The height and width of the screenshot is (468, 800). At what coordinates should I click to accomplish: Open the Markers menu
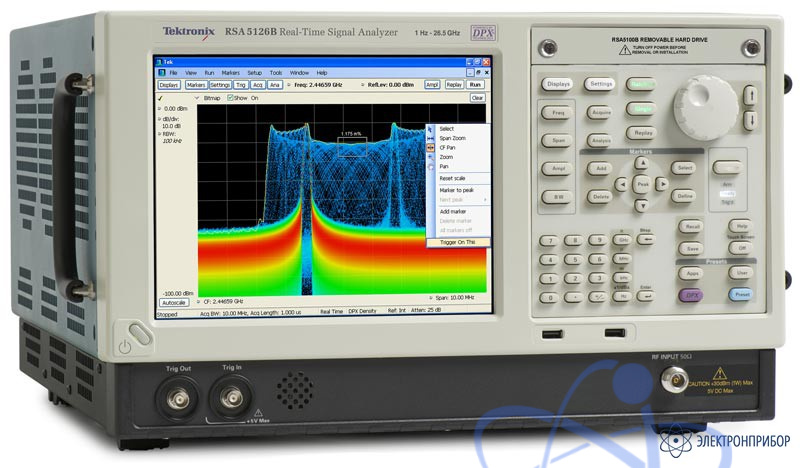[x=230, y=73]
